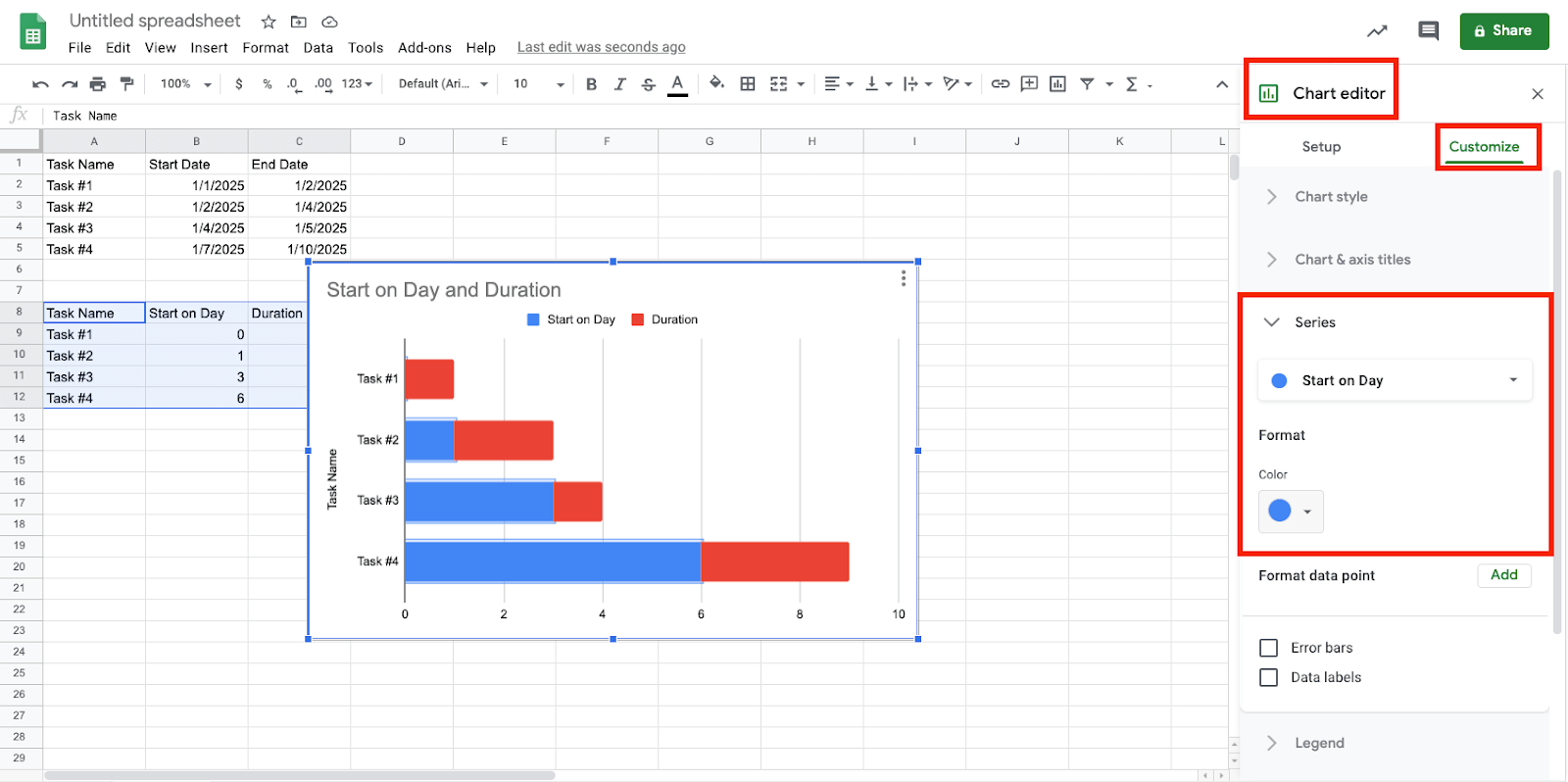Expand Chart & axis titles section
The width and height of the screenshot is (1568, 782).
(1352, 260)
